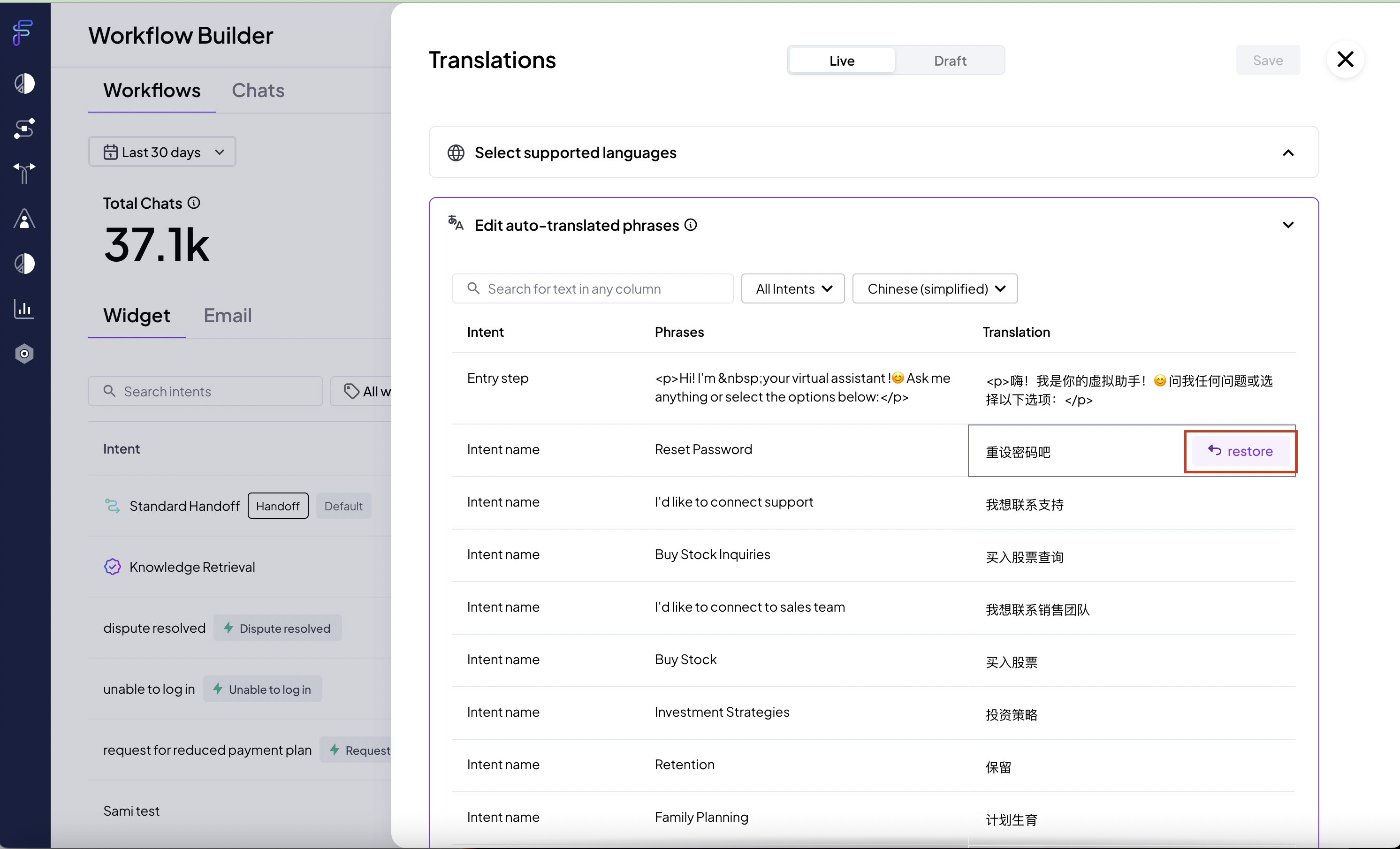
Task: Toggle the Edit auto-translated phrases chevron
Action: point(1288,225)
